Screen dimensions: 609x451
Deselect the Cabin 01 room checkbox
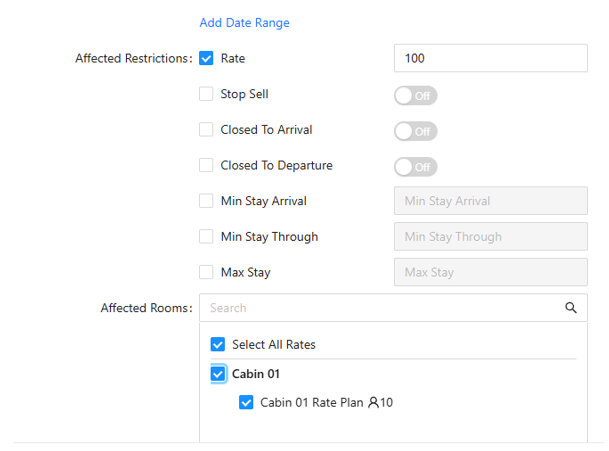tap(218, 374)
